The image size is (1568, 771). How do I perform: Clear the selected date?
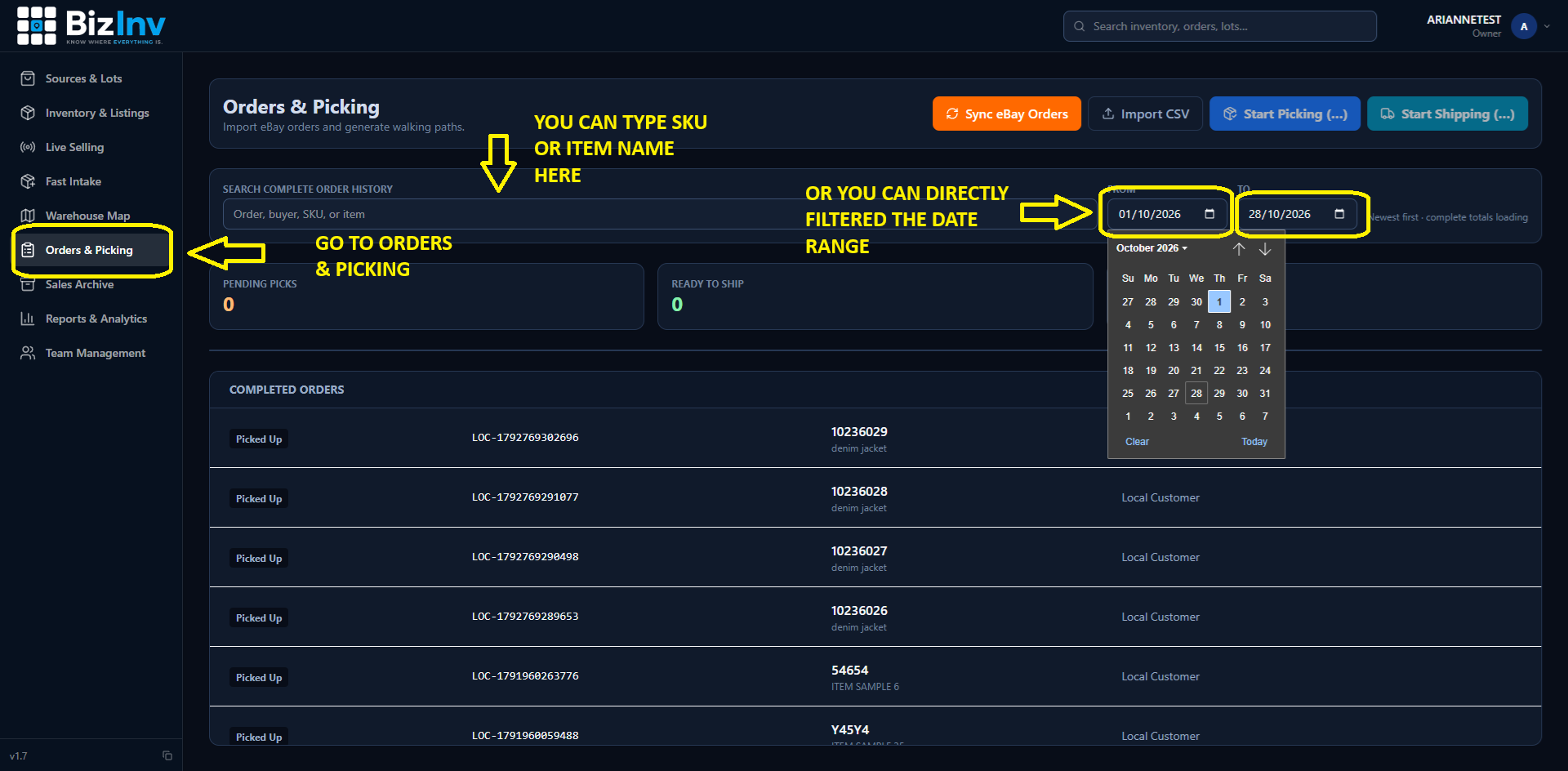[x=1137, y=442]
